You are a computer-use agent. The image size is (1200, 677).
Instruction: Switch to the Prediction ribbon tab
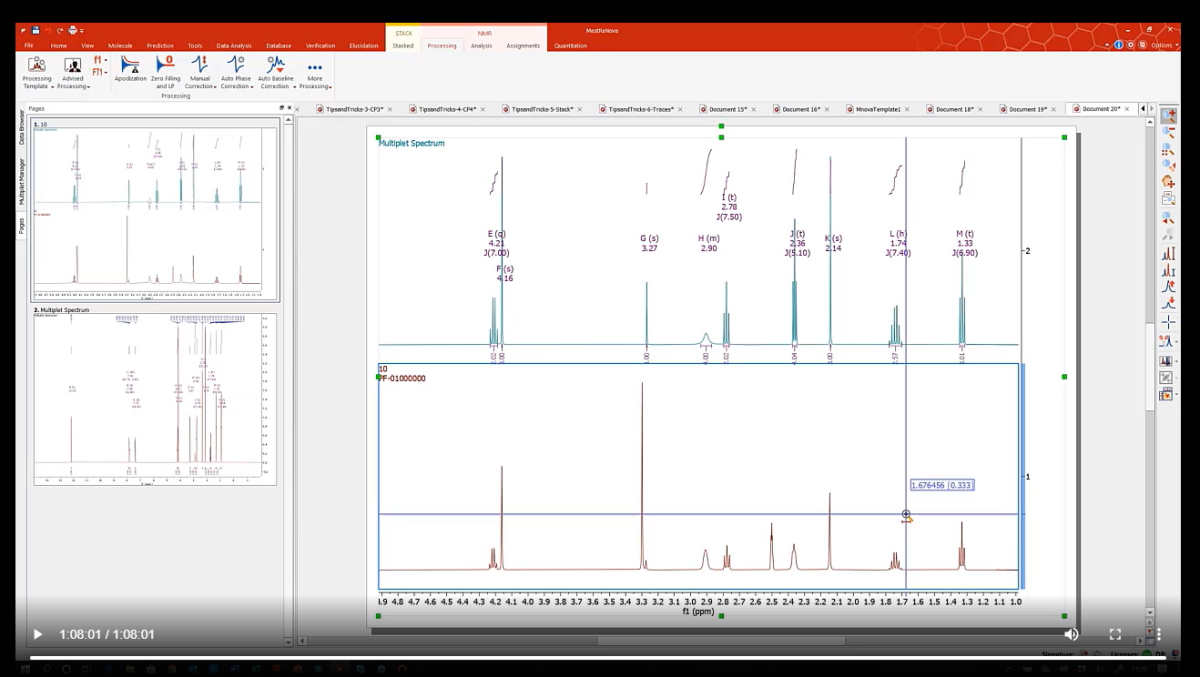click(x=160, y=45)
